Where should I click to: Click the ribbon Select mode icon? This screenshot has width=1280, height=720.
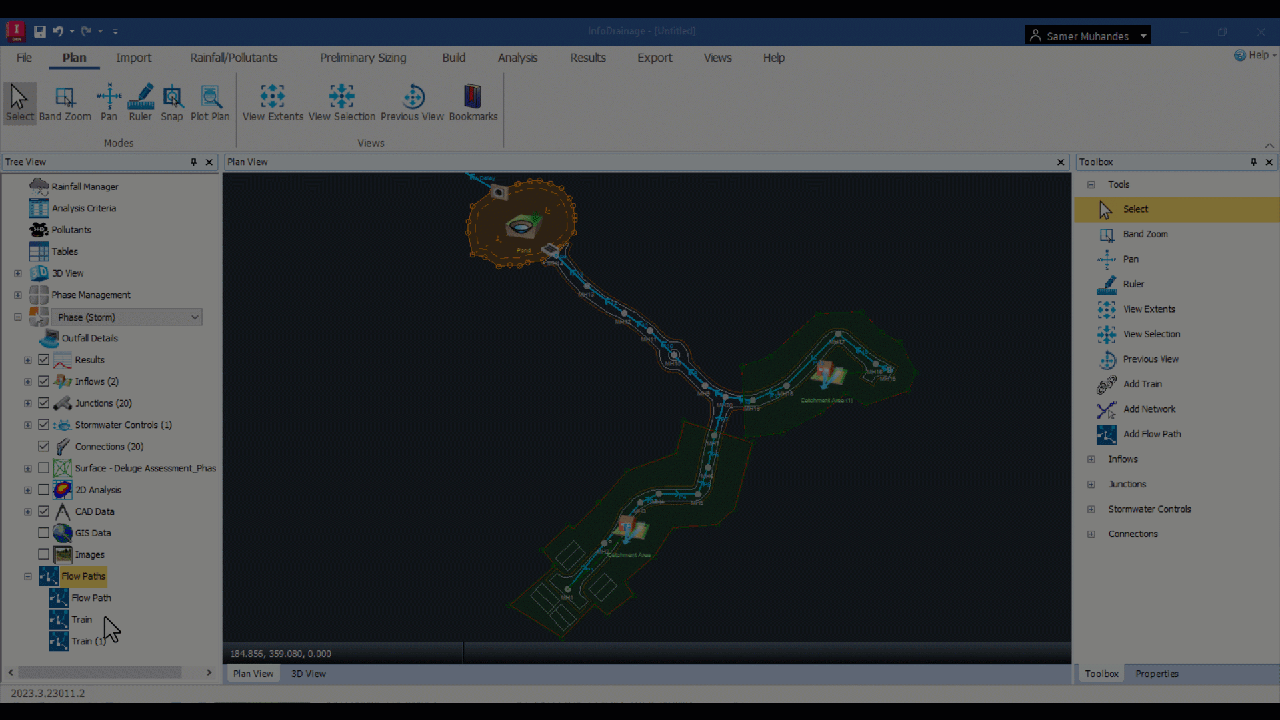pyautogui.click(x=19, y=104)
